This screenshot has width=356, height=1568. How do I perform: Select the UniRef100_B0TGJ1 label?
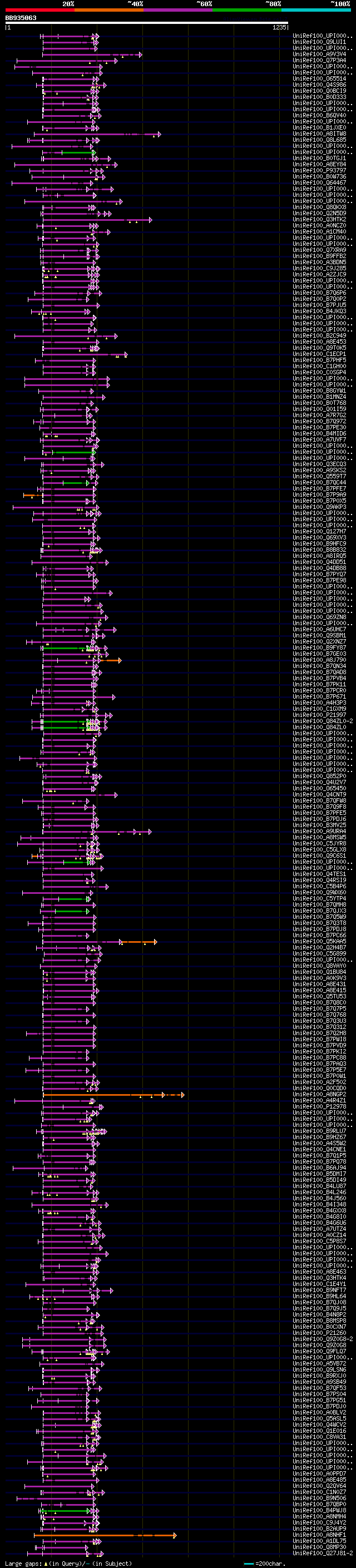click(x=319, y=159)
